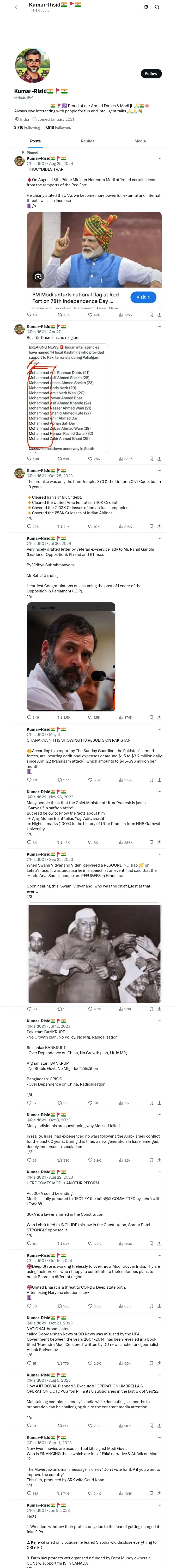The image size is (176, 1568).
Task: Open the 7,618 Followers list
Action: (58, 127)
